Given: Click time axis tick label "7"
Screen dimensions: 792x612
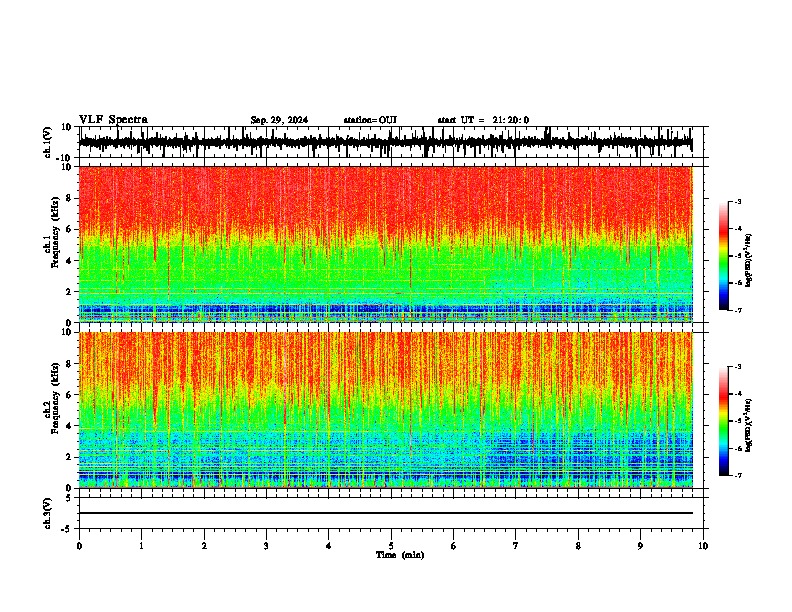Looking at the screenshot, I should point(516,546).
